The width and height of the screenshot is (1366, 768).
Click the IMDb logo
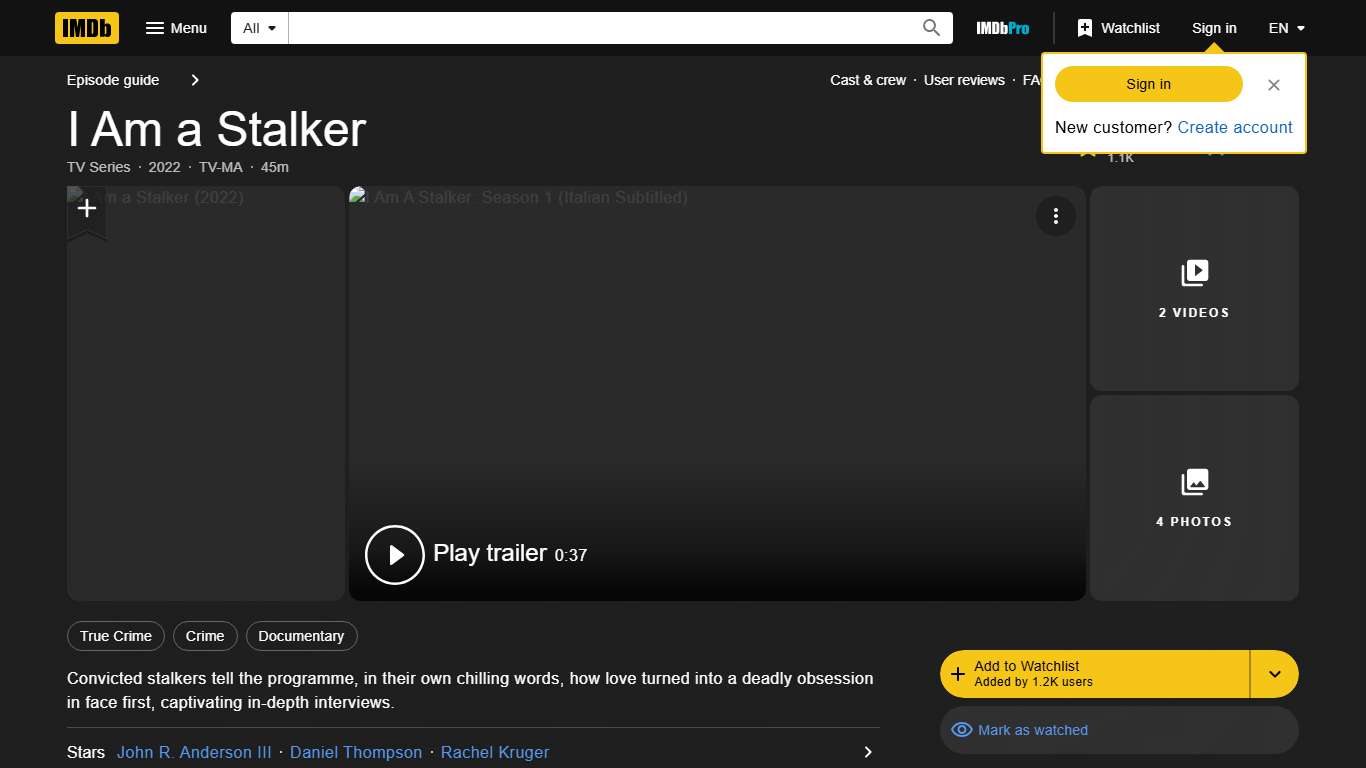click(x=86, y=27)
